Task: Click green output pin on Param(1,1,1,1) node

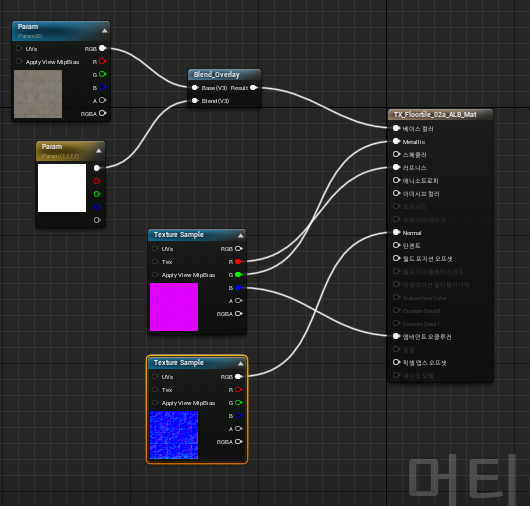Action: coord(97,194)
